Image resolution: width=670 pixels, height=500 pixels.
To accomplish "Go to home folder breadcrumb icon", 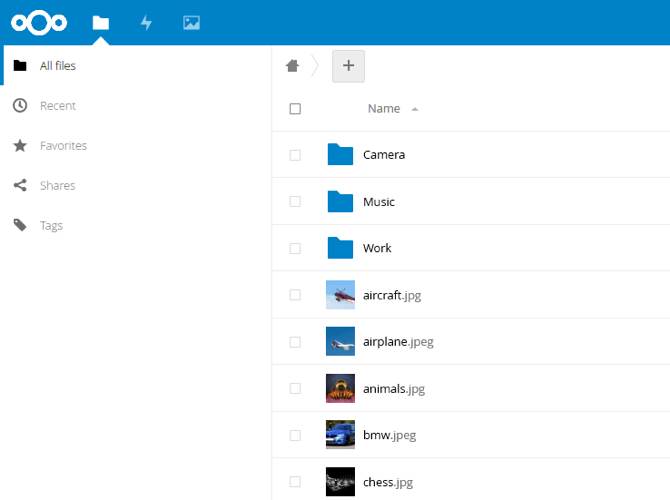I will [x=293, y=65].
